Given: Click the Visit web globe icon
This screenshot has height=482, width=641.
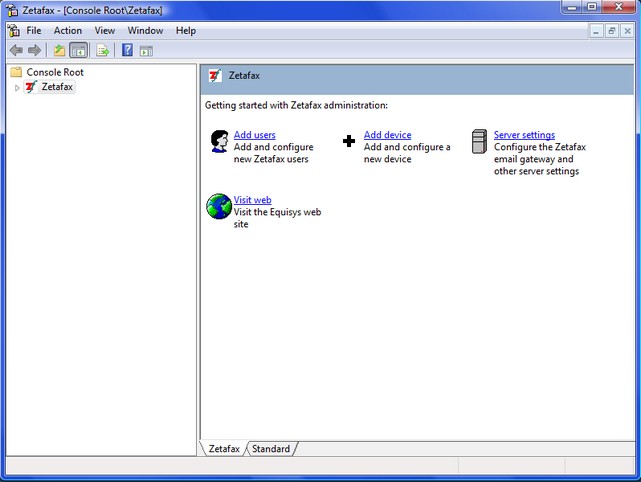Looking at the screenshot, I should pos(219,206).
